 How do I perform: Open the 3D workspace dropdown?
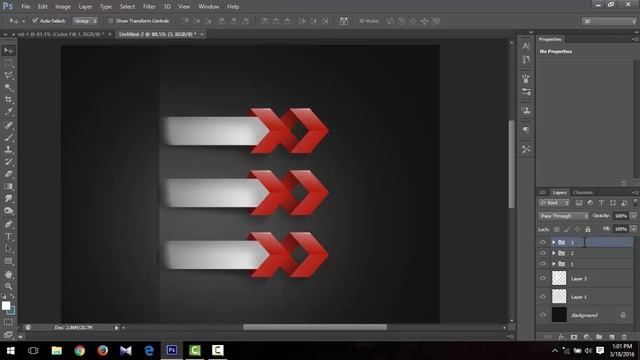609,21
